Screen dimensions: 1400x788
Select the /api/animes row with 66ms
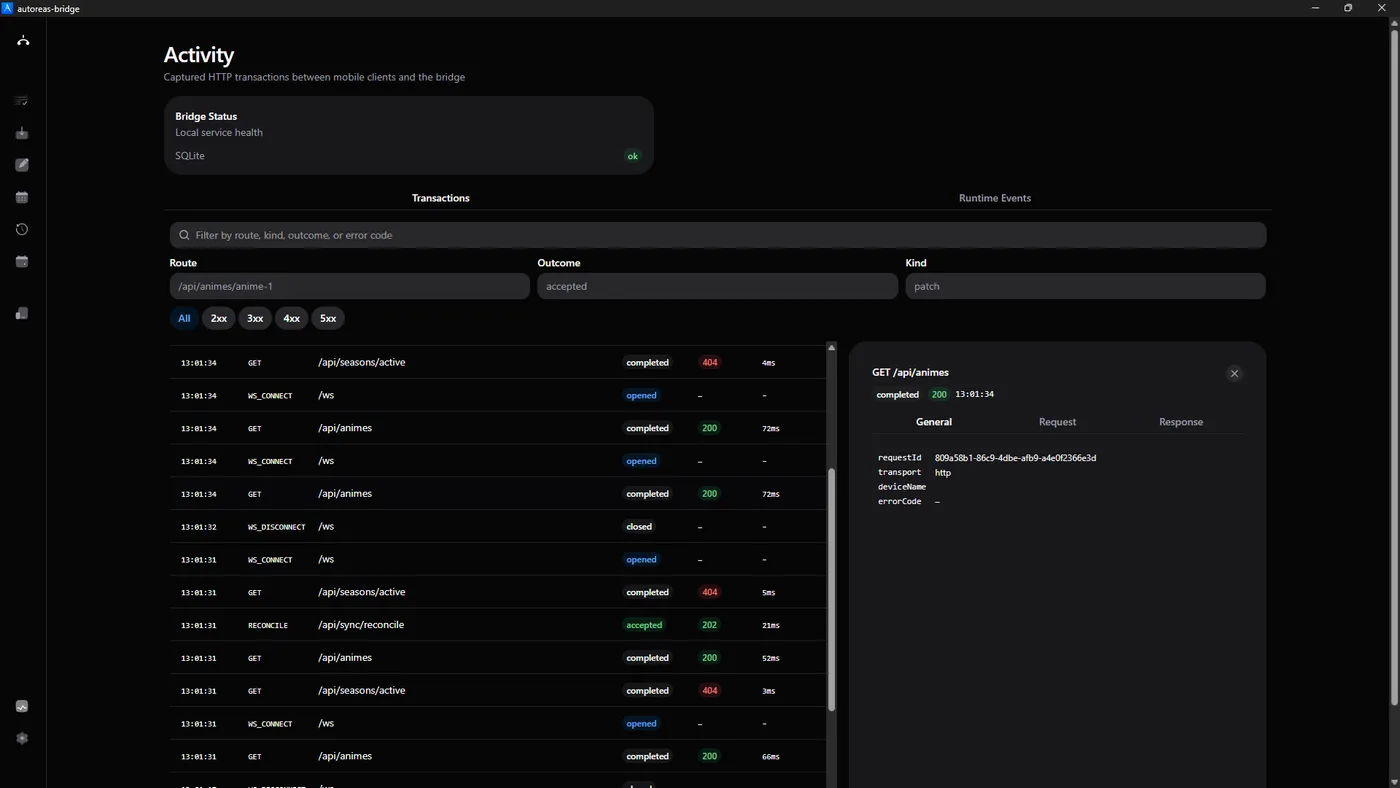pyautogui.click(x=497, y=756)
